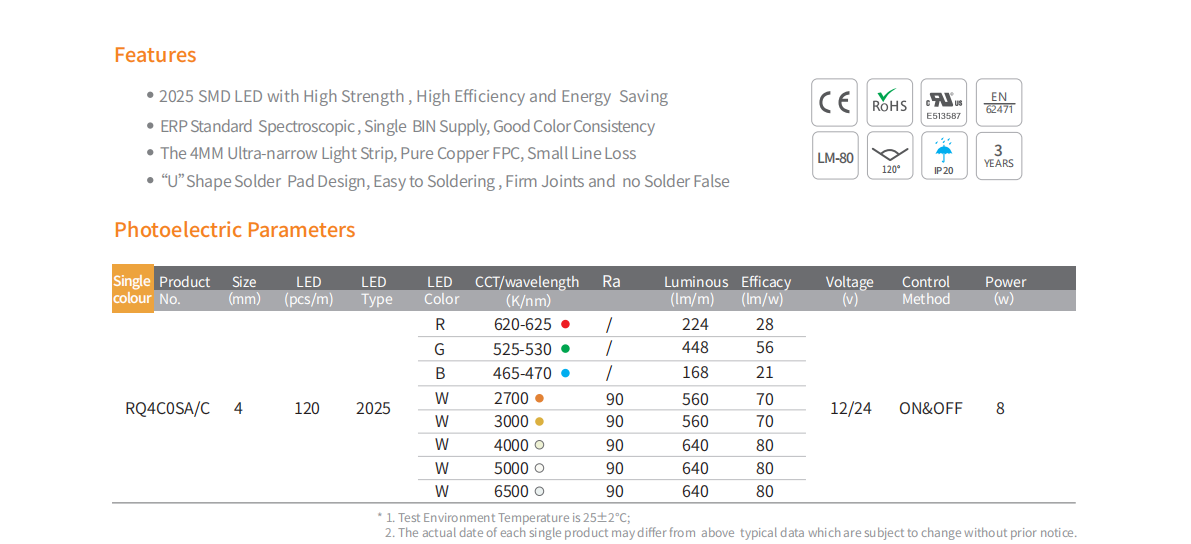Click the red dot beside 620-625
The width and height of the screenshot is (1191, 544).
point(565,324)
